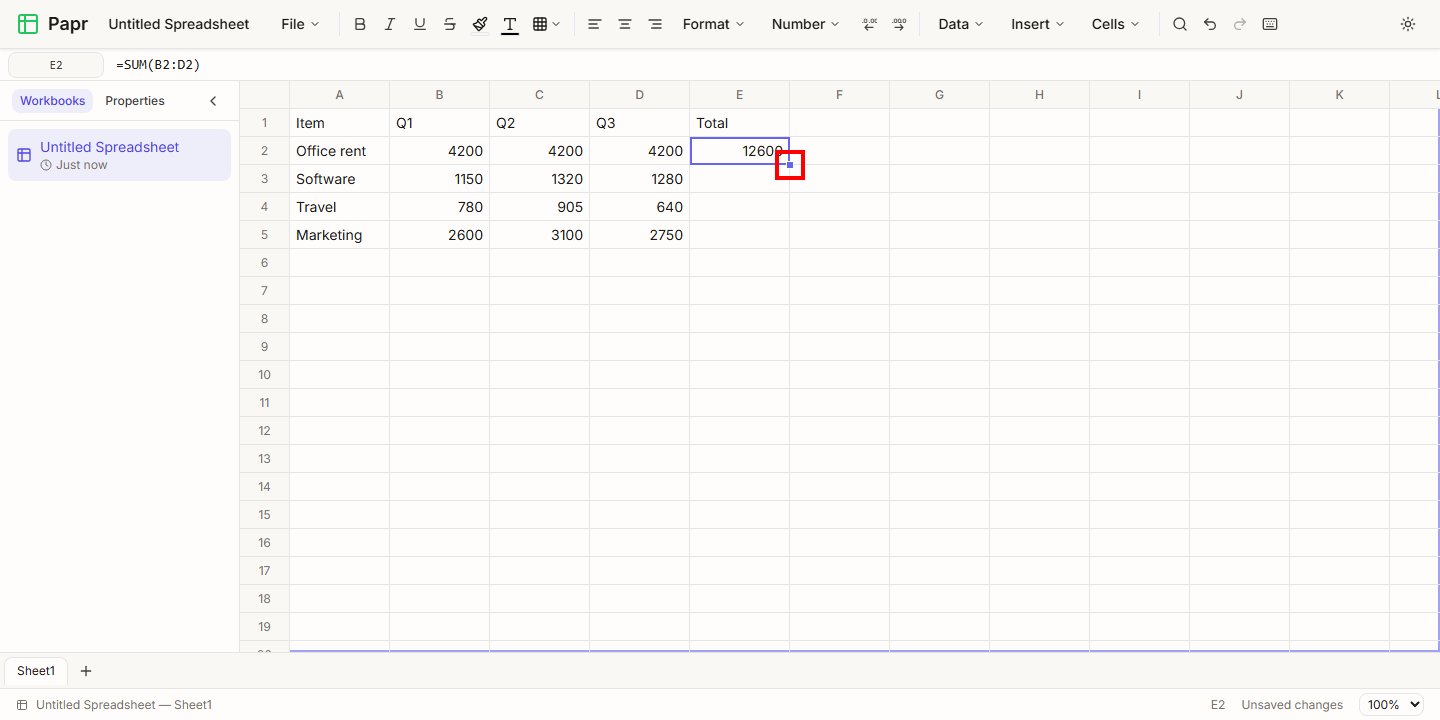Add a new sheet with plus button

click(86, 671)
